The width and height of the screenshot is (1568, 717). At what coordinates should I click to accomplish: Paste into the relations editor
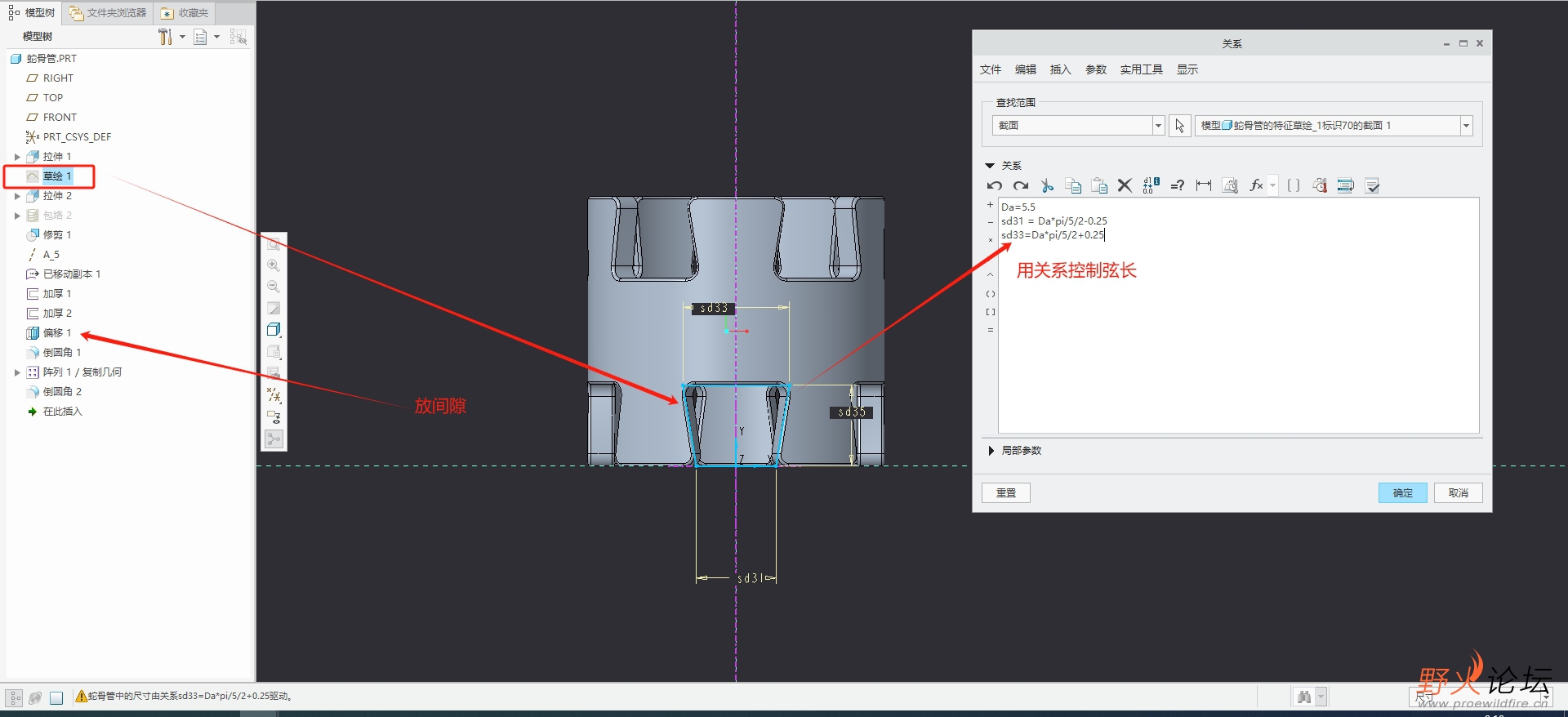[x=1099, y=186]
